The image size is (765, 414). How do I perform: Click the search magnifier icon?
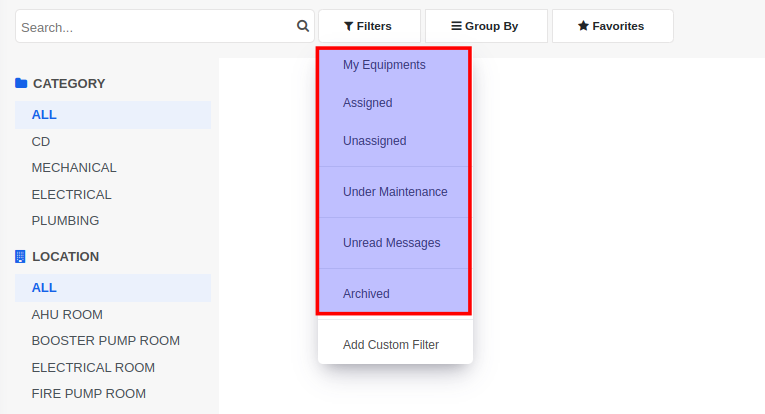click(302, 26)
